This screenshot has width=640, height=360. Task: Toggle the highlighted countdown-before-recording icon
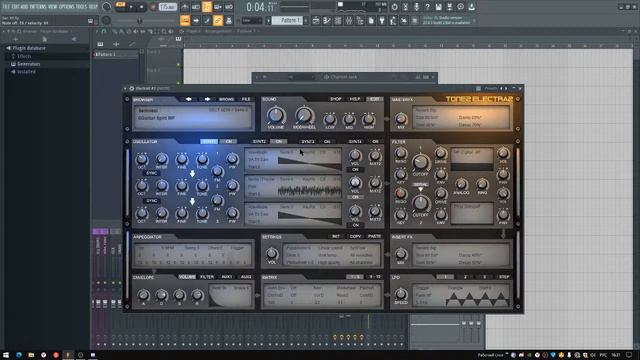point(207,7)
